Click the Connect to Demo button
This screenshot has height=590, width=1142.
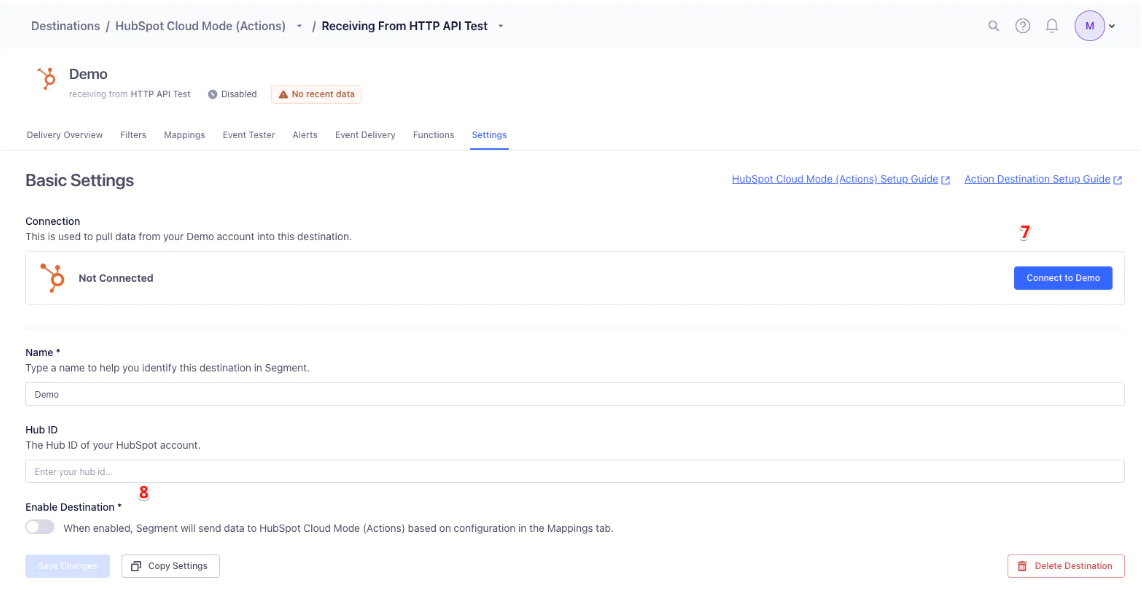tap(1063, 278)
